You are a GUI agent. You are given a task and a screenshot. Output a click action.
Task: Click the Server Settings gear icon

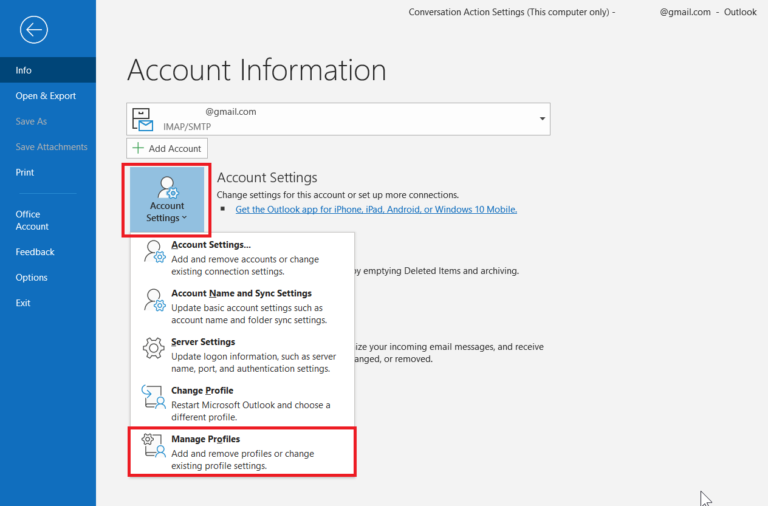tap(153, 348)
